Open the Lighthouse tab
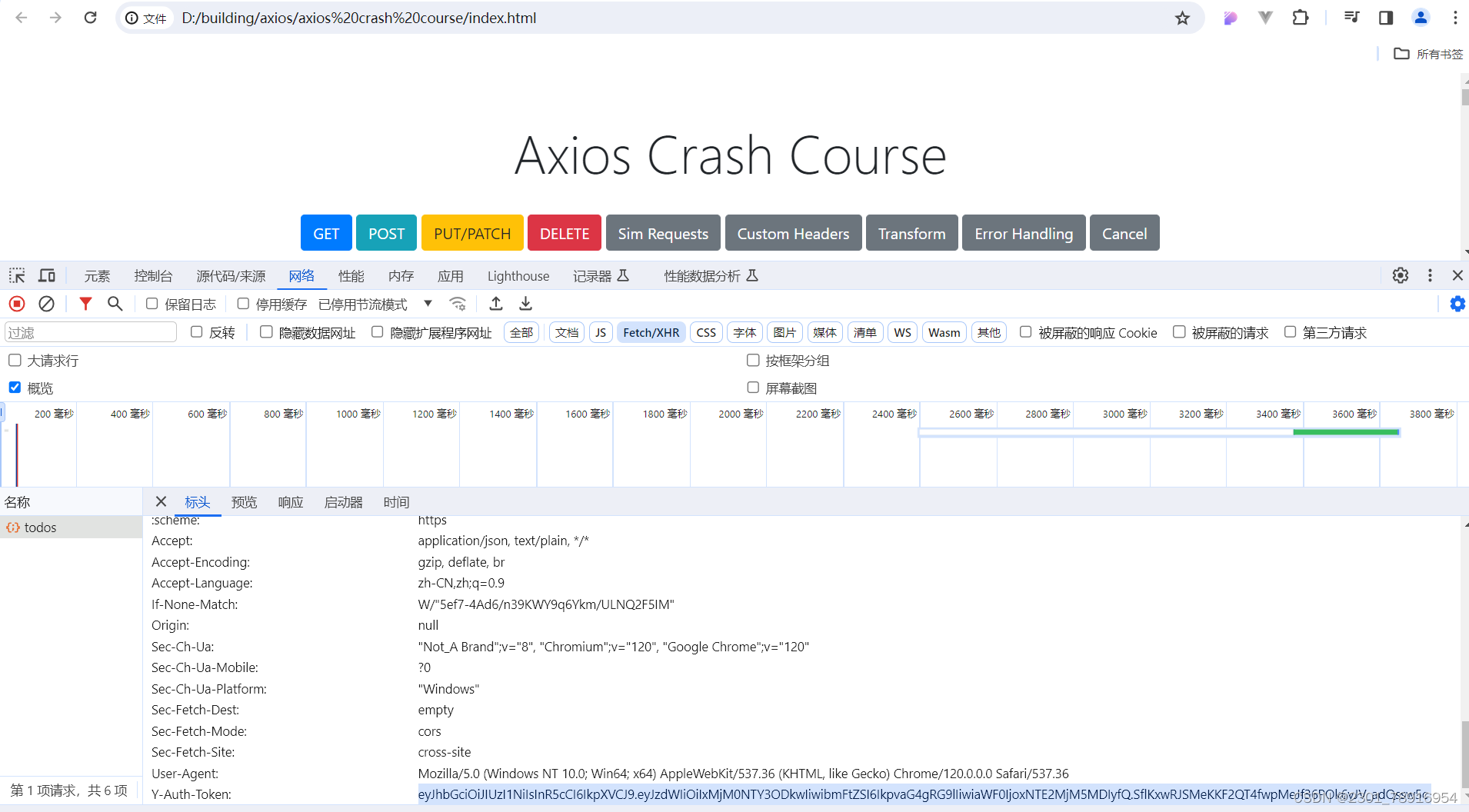The image size is (1469, 812). tap(518, 276)
